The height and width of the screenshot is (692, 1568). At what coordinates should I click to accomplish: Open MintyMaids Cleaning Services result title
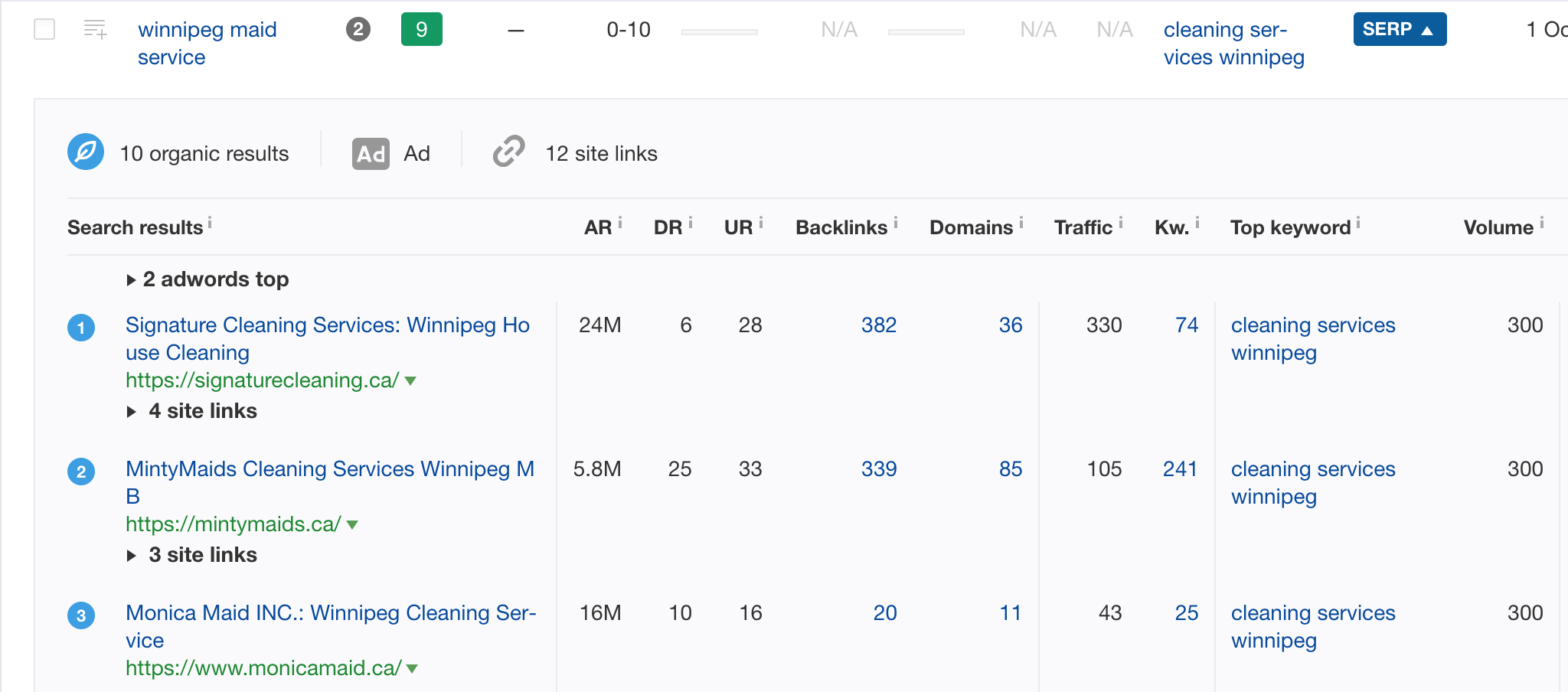click(330, 483)
